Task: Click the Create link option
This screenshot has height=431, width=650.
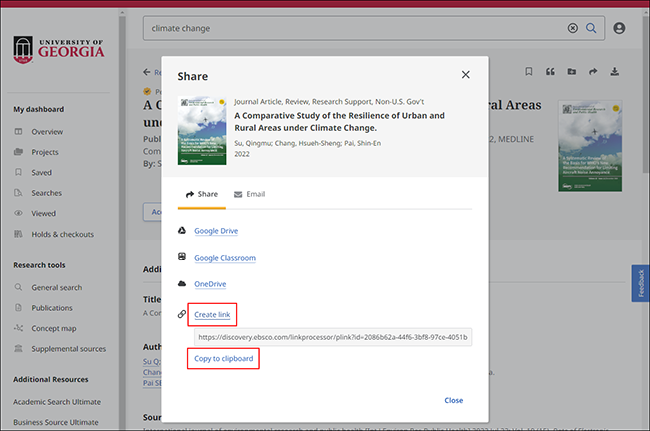Action: (212, 315)
